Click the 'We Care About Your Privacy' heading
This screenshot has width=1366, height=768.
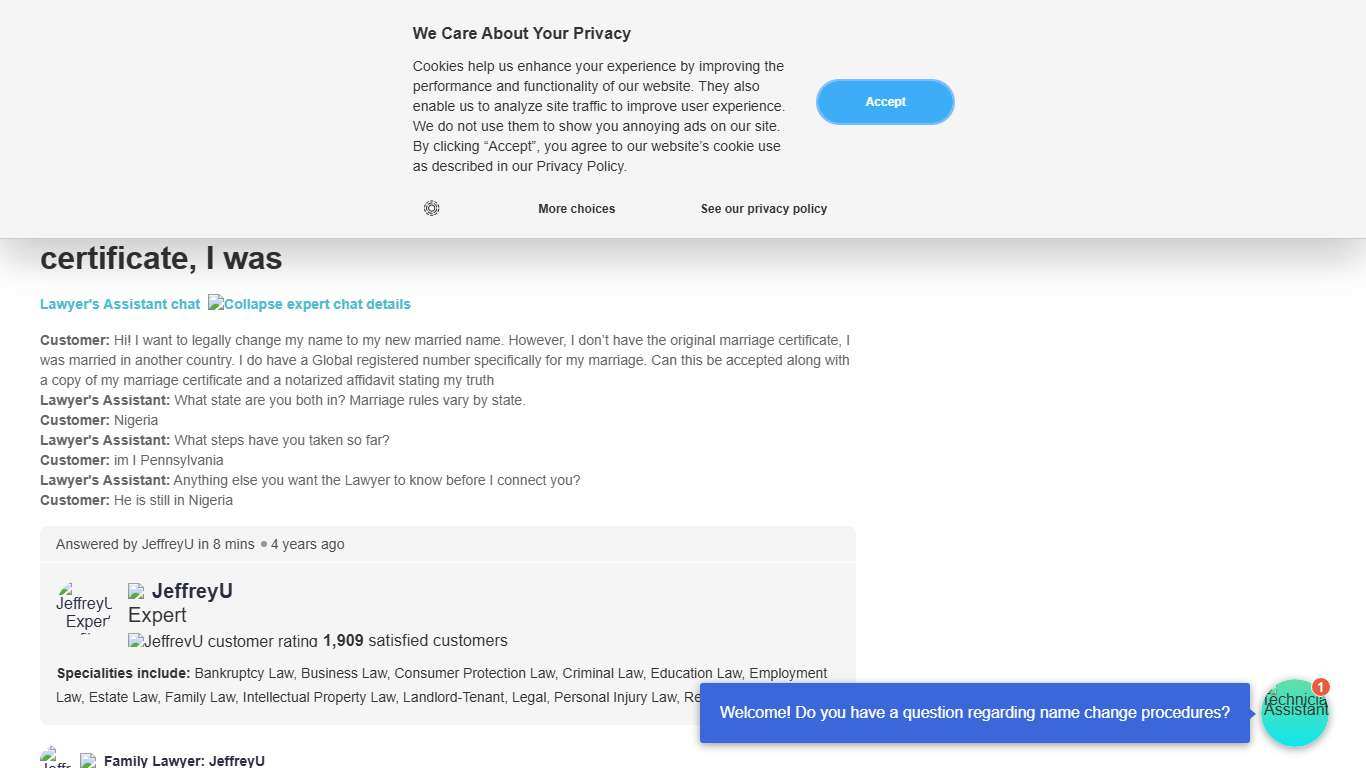click(x=521, y=33)
